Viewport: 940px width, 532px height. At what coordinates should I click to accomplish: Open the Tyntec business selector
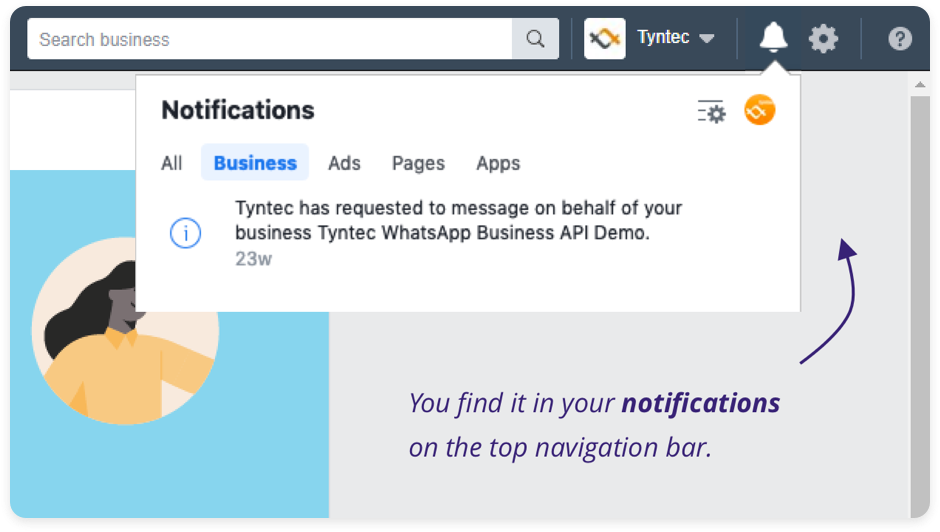pos(650,39)
